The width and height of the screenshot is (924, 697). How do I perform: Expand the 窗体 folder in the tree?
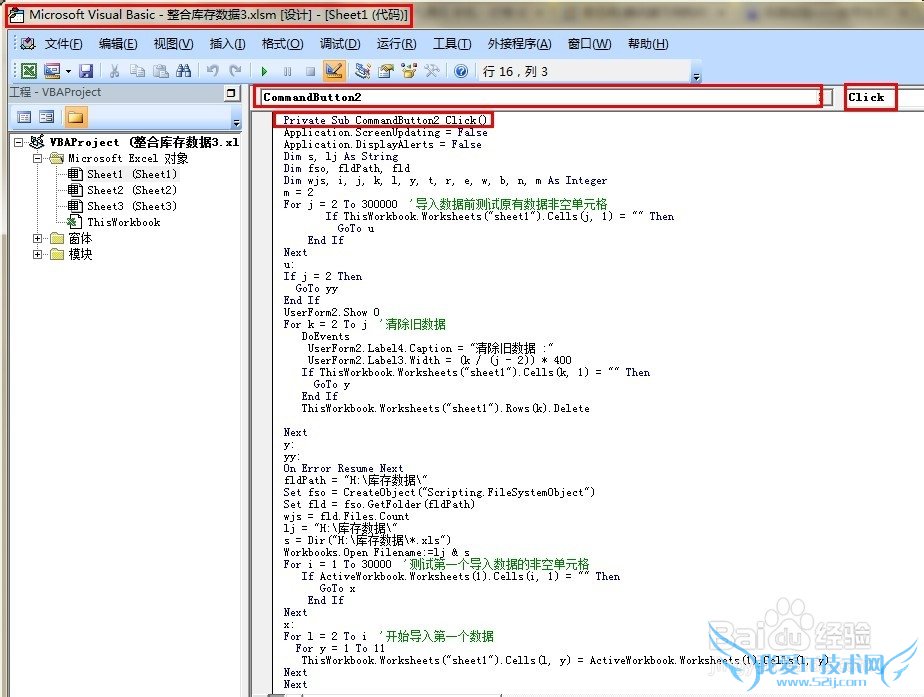point(38,238)
